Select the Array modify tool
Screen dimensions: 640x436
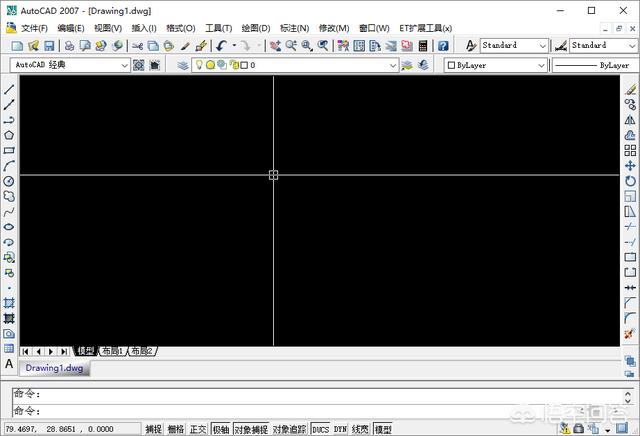[630, 150]
